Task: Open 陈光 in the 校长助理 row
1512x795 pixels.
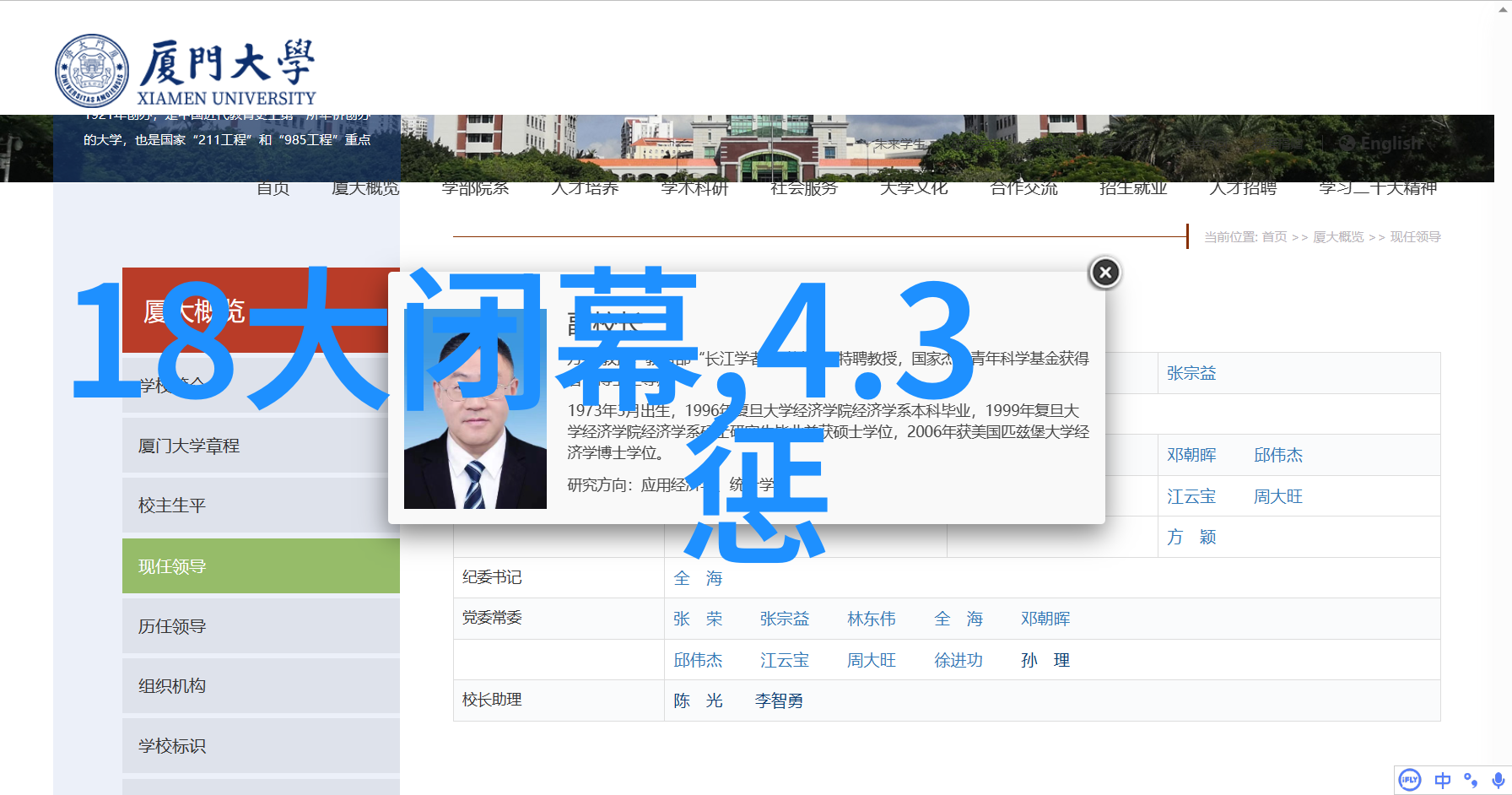Action: [698, 700]
